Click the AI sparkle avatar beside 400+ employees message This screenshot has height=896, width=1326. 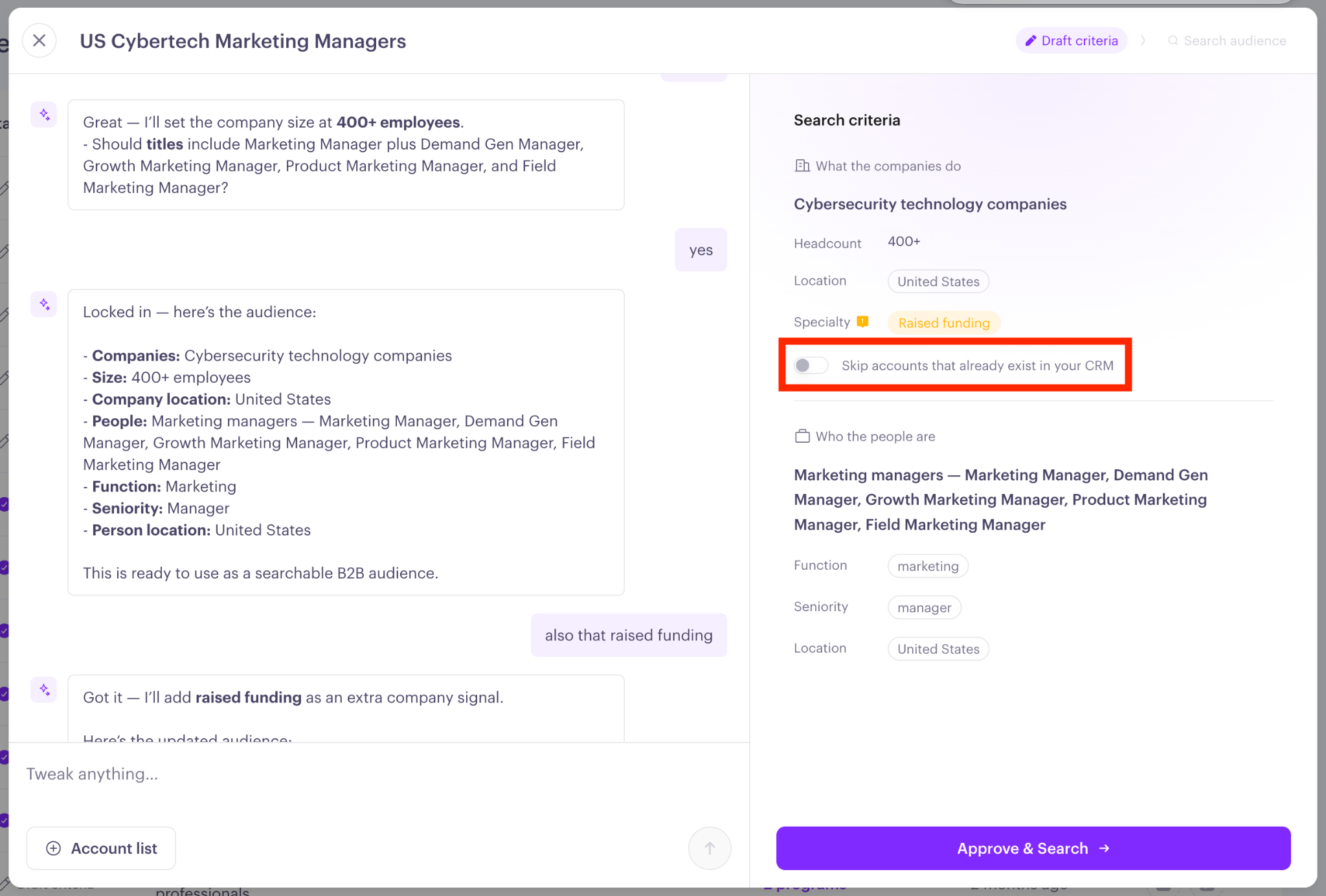(44, 115)
